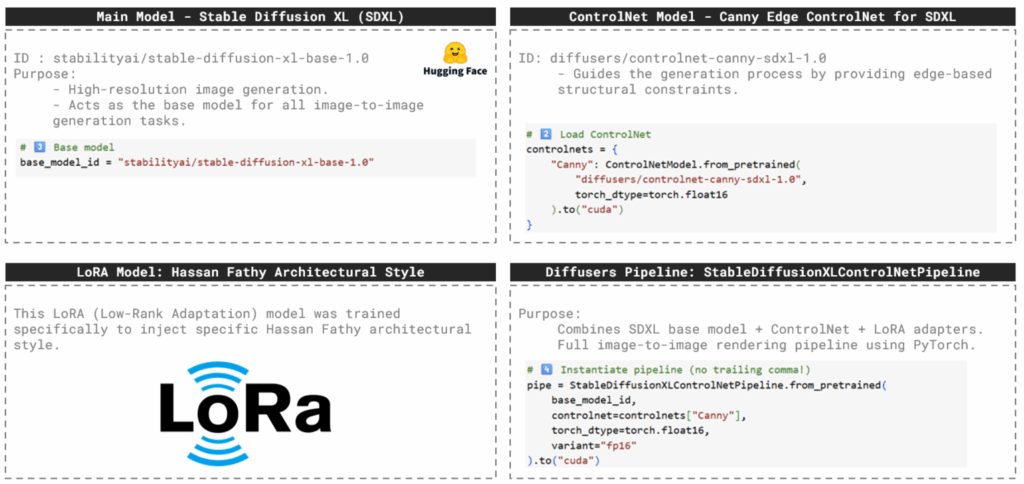
Task: Click the Hugging Face emoji logo
Action: (454, 52)
